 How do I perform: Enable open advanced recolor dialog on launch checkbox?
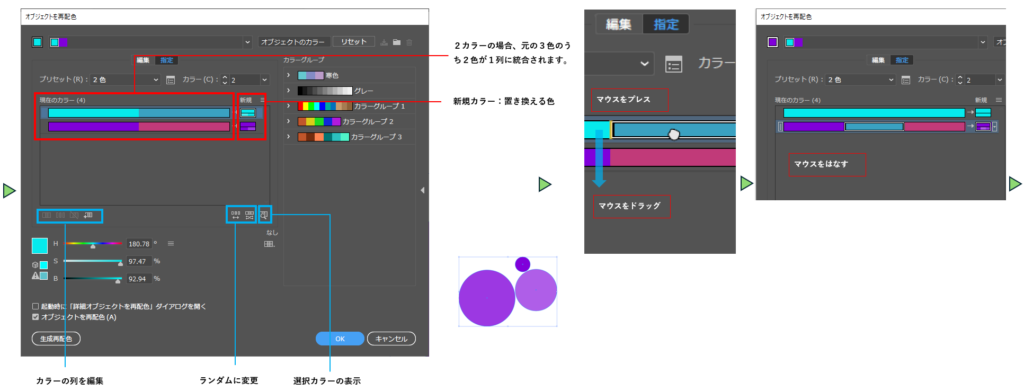pos(35,306)
